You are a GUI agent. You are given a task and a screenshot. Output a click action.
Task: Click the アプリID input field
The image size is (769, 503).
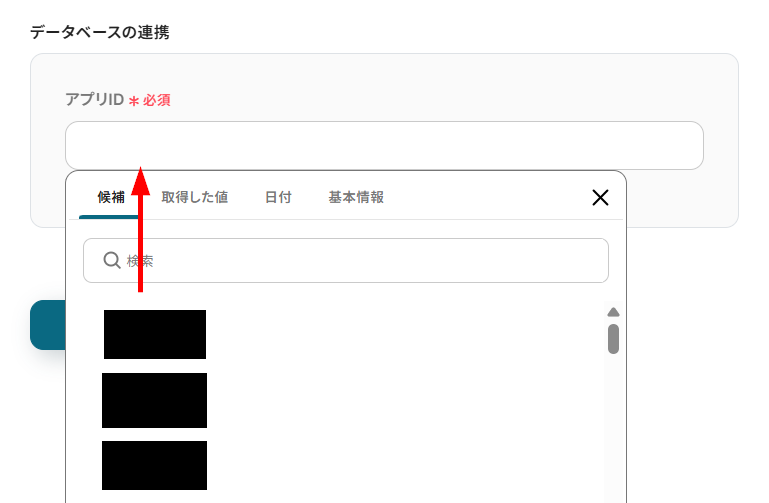384,146
